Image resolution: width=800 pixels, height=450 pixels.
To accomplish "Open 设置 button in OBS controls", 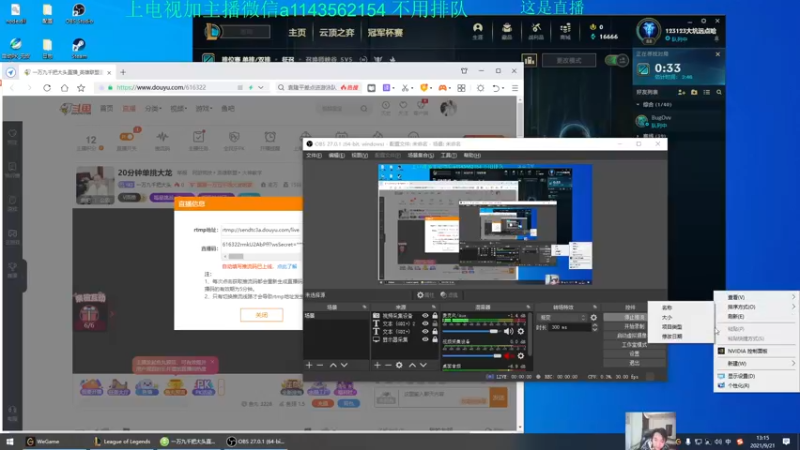I will click(634, 354).
